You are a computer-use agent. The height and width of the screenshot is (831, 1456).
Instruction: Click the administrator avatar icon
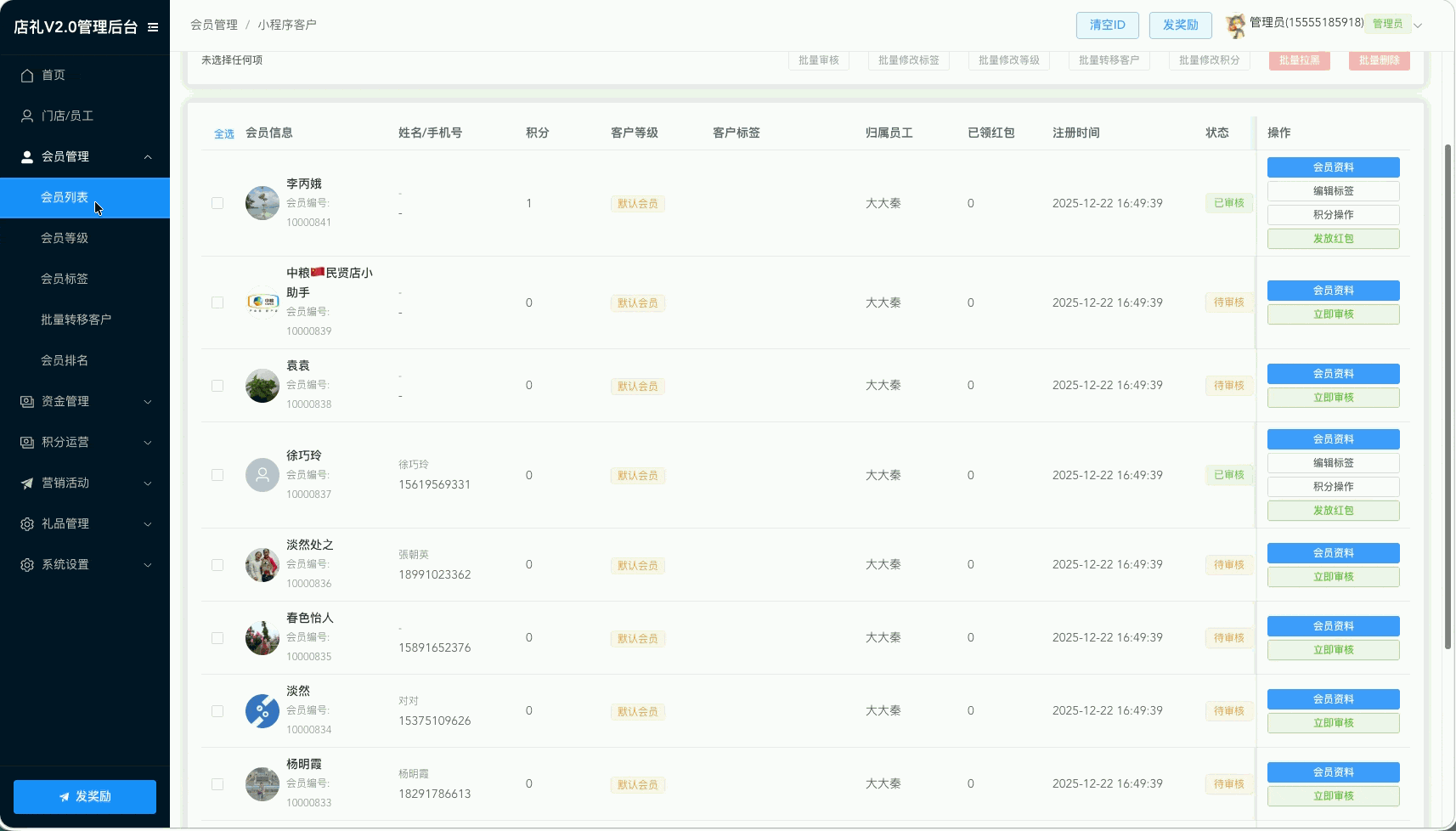(x=1235, y=25)
